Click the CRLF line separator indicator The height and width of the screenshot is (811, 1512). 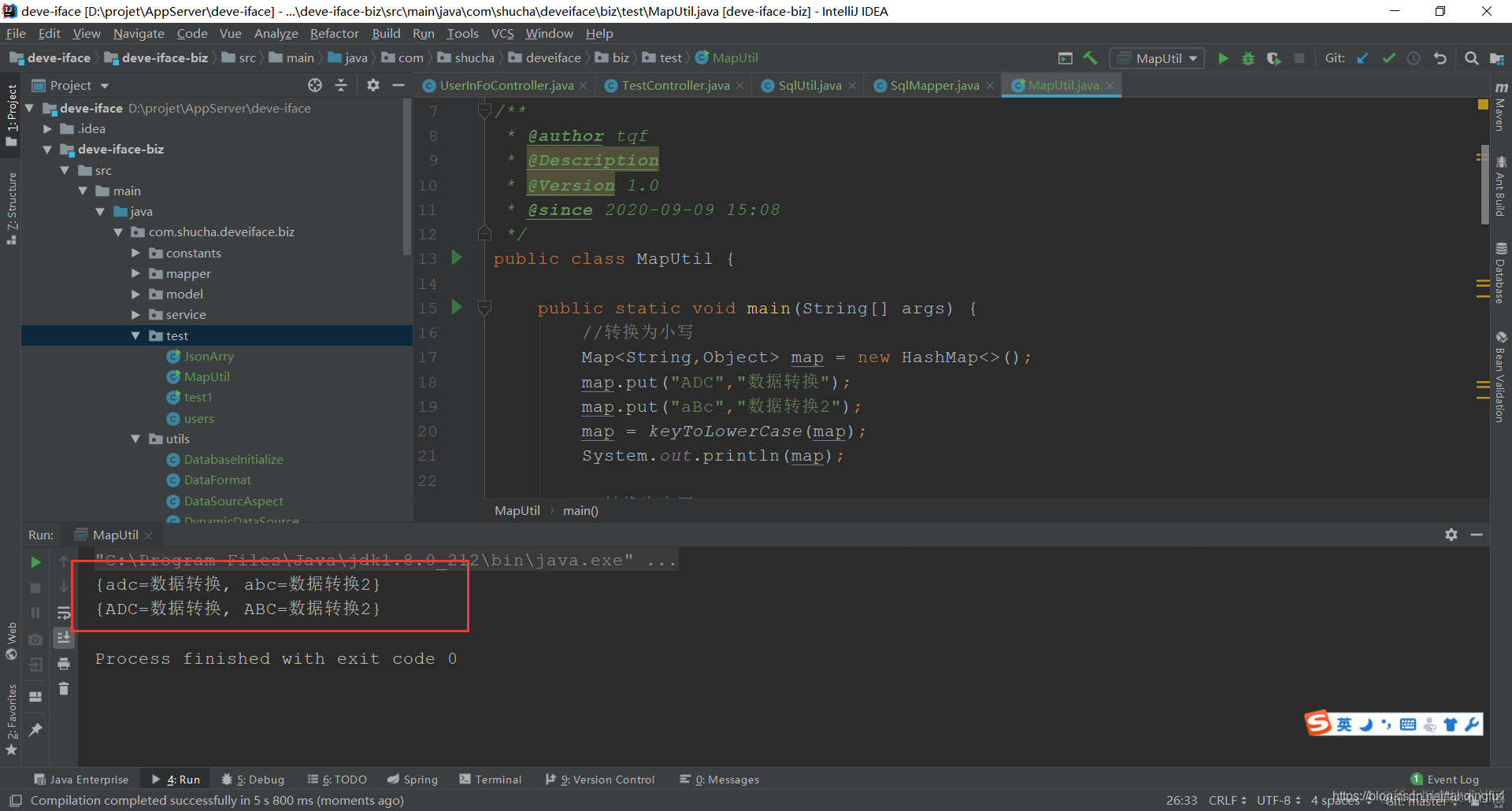tap(1227, 801)
